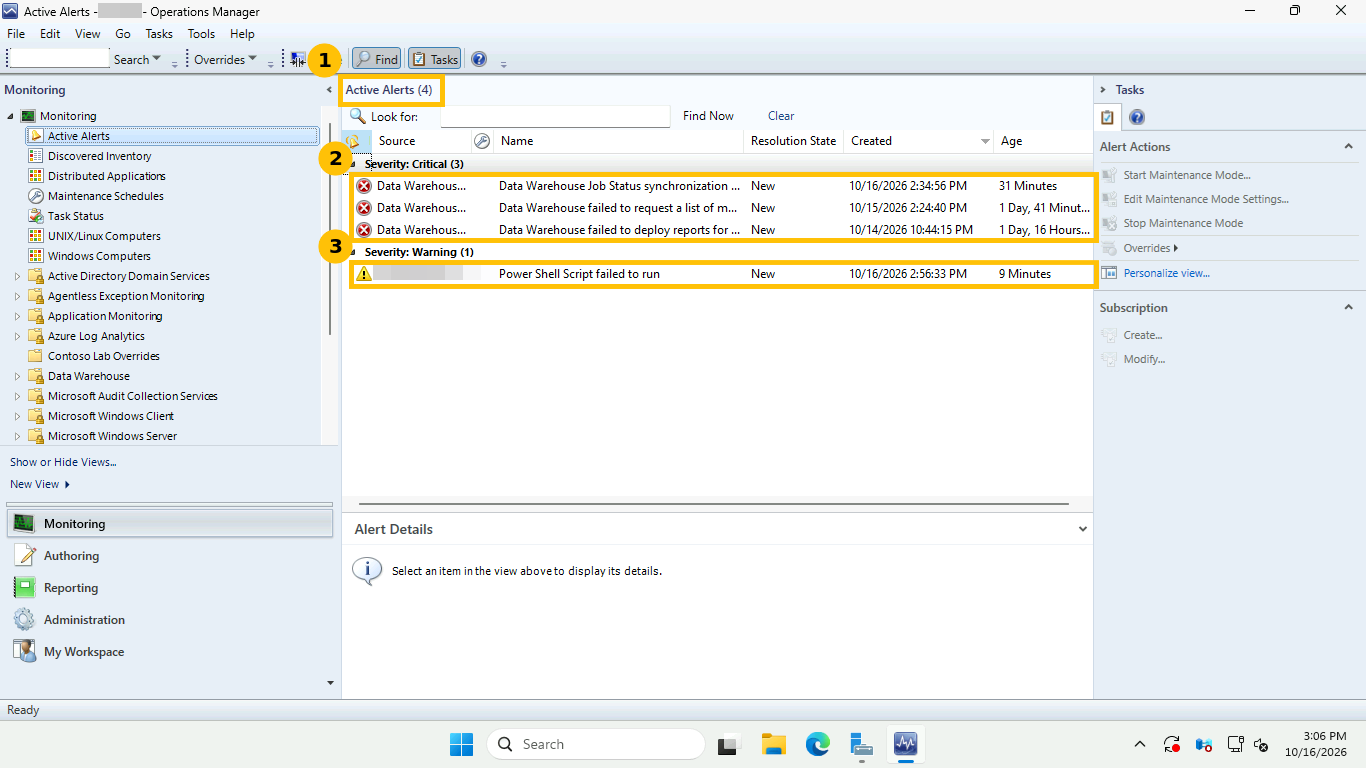Image resolution: width=1366 pixels, height=768 pixels.
Task: Open Discovered Inventory view
Action: 99,156
